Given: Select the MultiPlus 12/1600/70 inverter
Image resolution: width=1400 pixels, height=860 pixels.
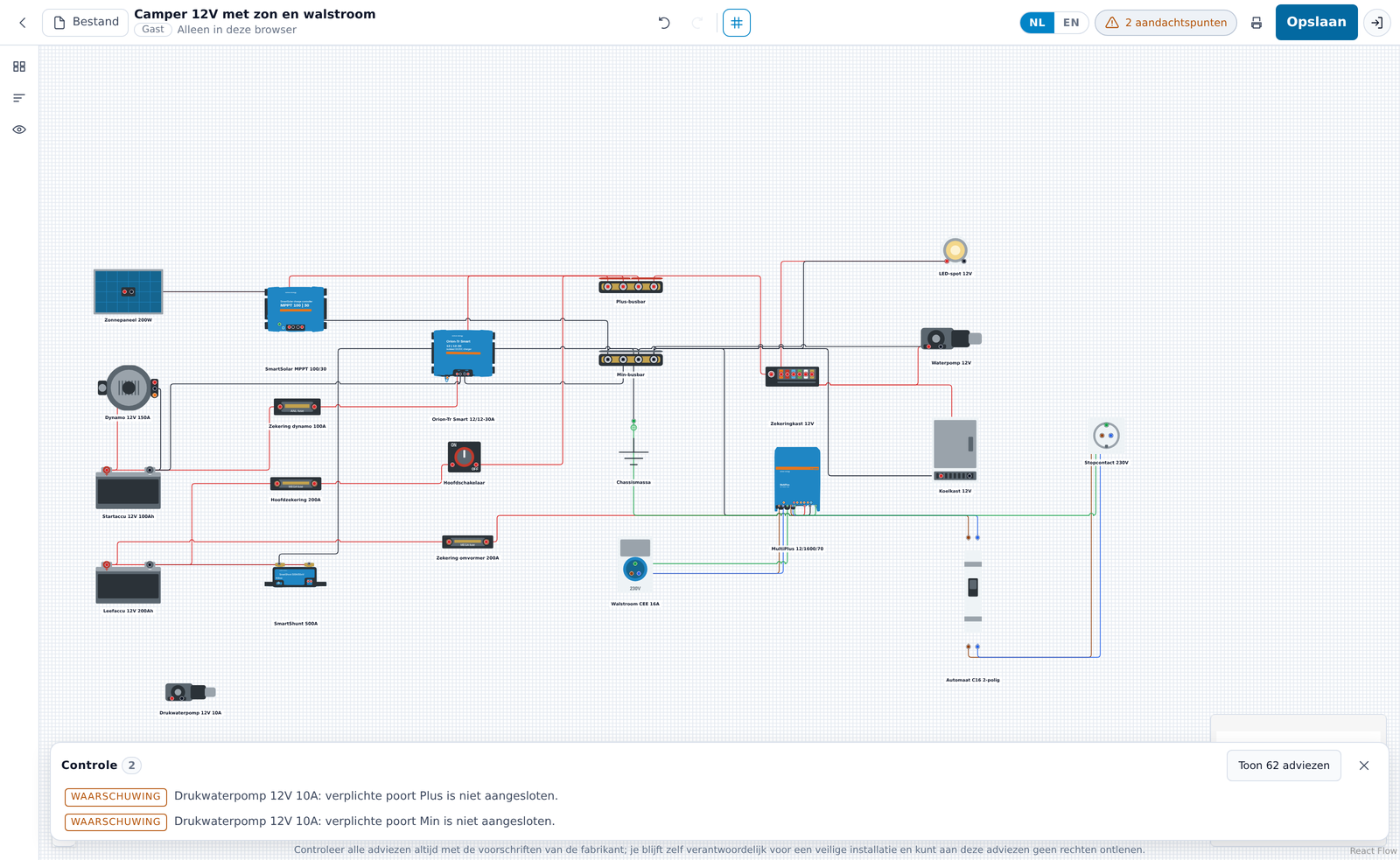Looking at the screenshot, I should [797, 479].
